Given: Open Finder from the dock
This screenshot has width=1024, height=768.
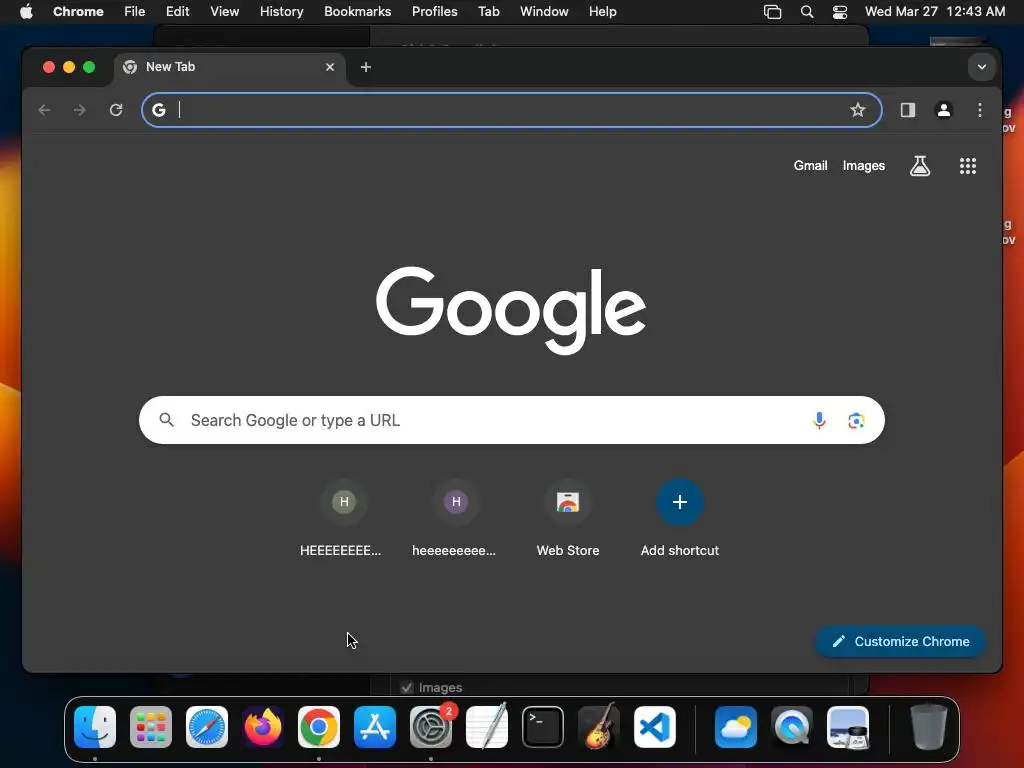Looking at the screenshot, I should coord(95,727).
